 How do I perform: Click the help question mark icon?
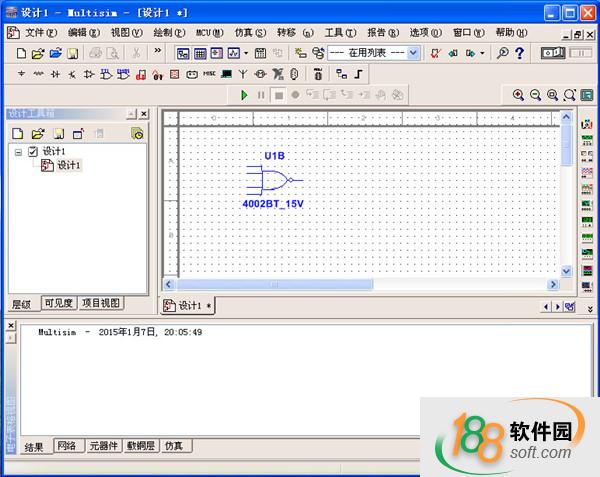(x=520, y=53)
